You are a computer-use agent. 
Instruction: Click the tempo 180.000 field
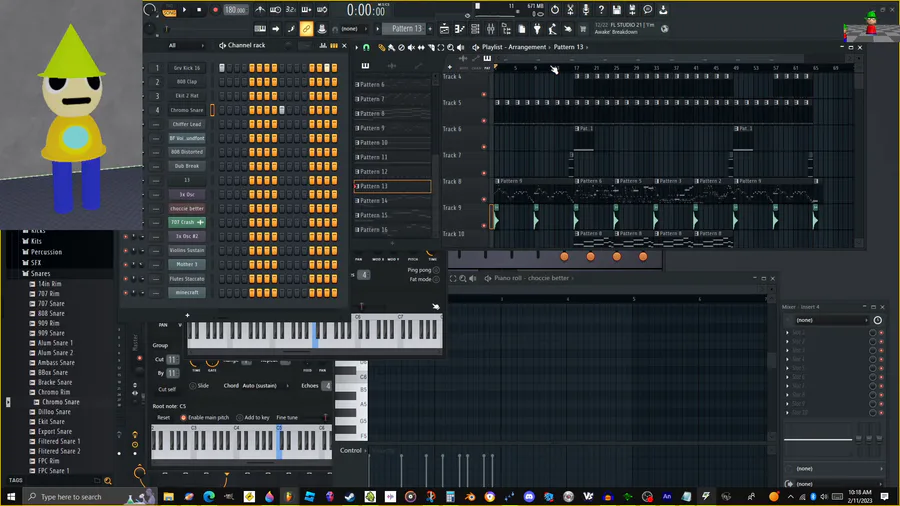click(x=235, y=10)
